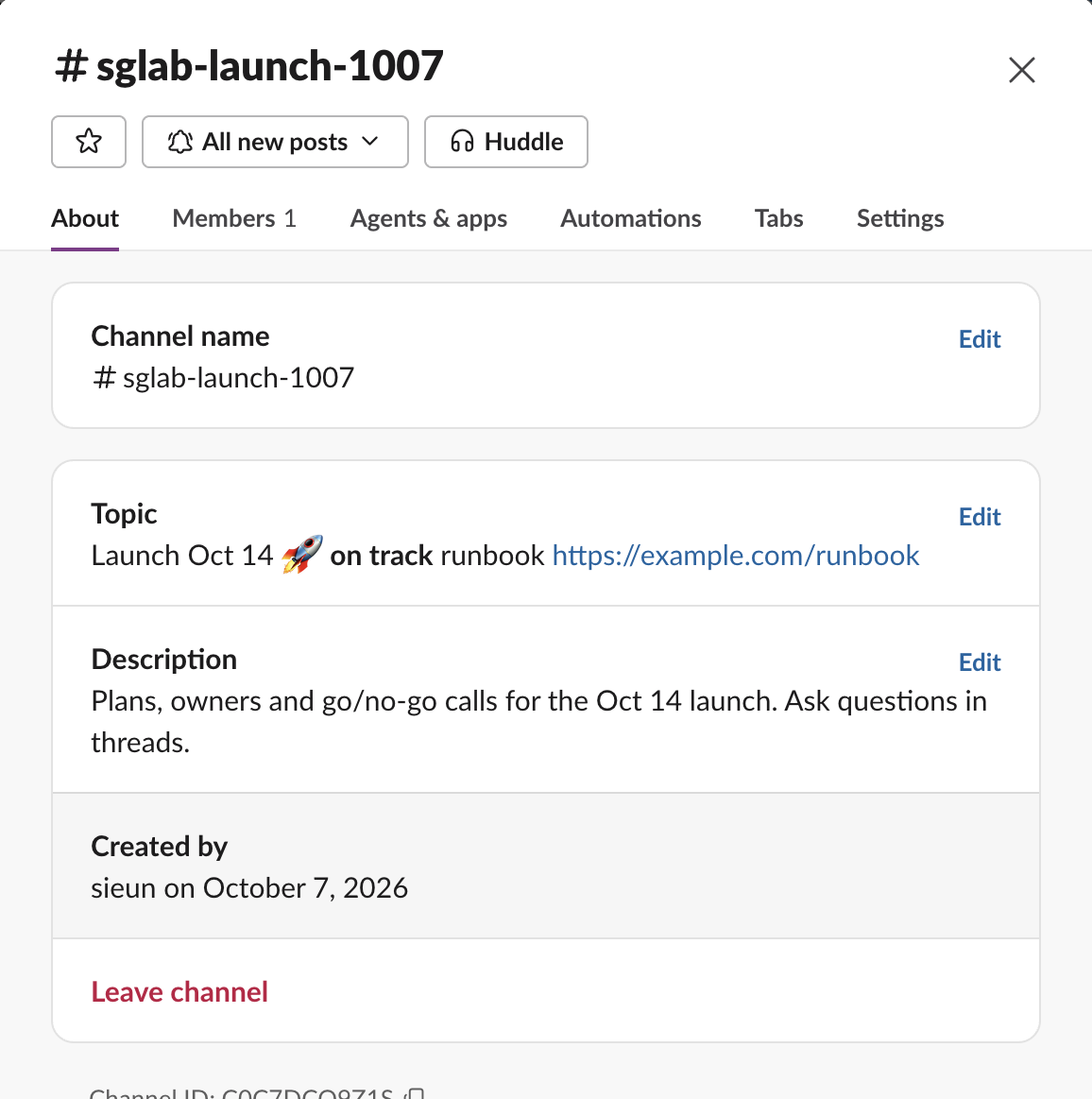
Task: Start a Huddle in this channel
Action: tap(505, 142)
